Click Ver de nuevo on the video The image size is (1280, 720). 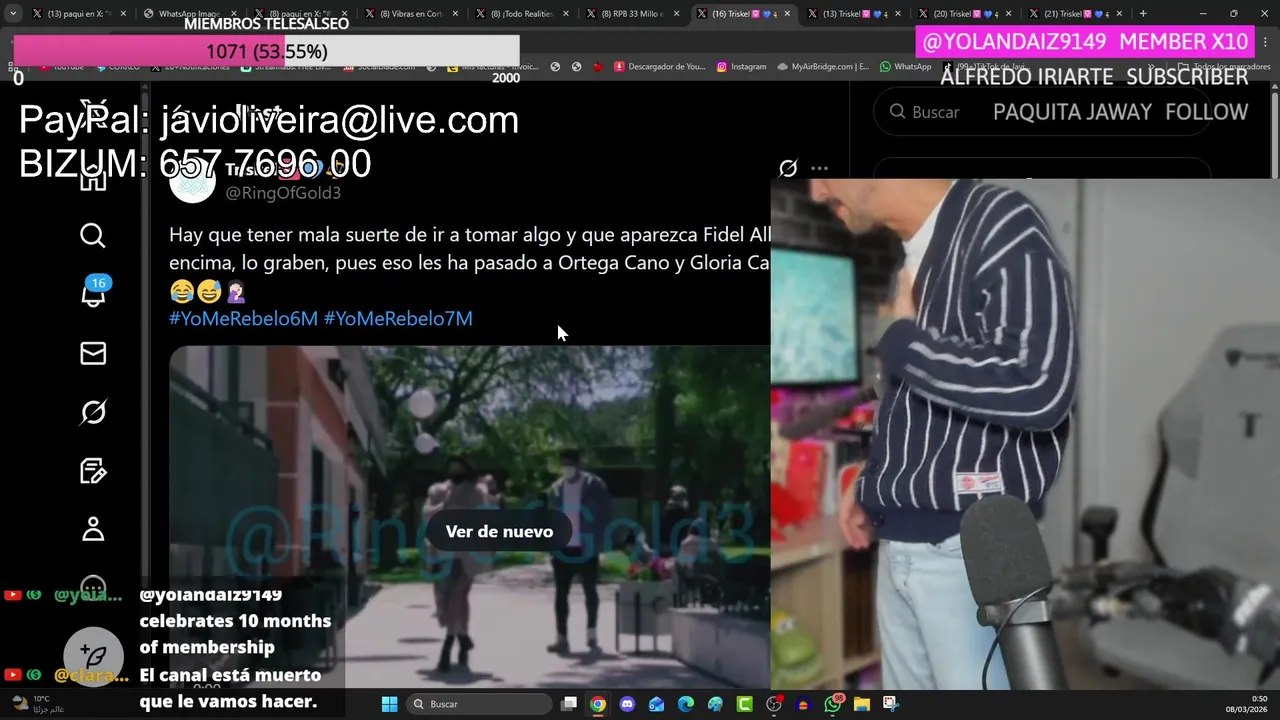499,531
